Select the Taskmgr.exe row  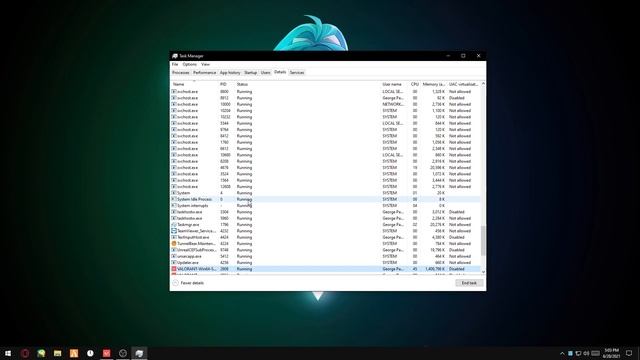(x=326, y=224)
